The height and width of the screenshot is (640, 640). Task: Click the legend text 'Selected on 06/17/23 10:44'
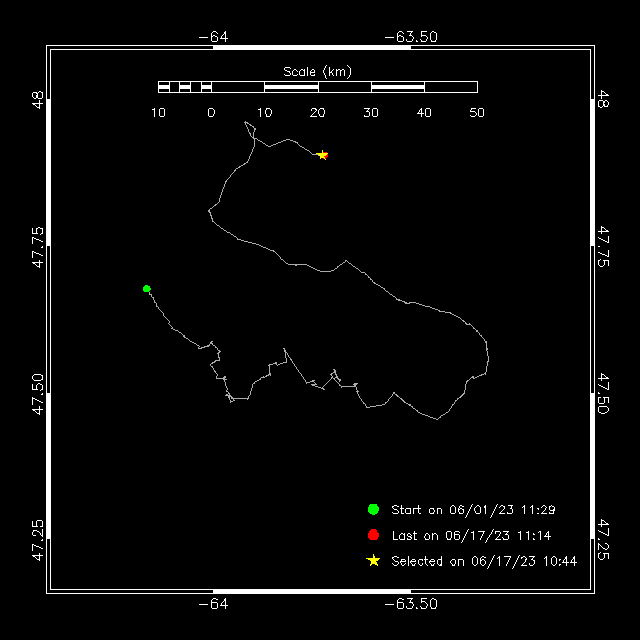pyautogui.click(x=484, y=561)
